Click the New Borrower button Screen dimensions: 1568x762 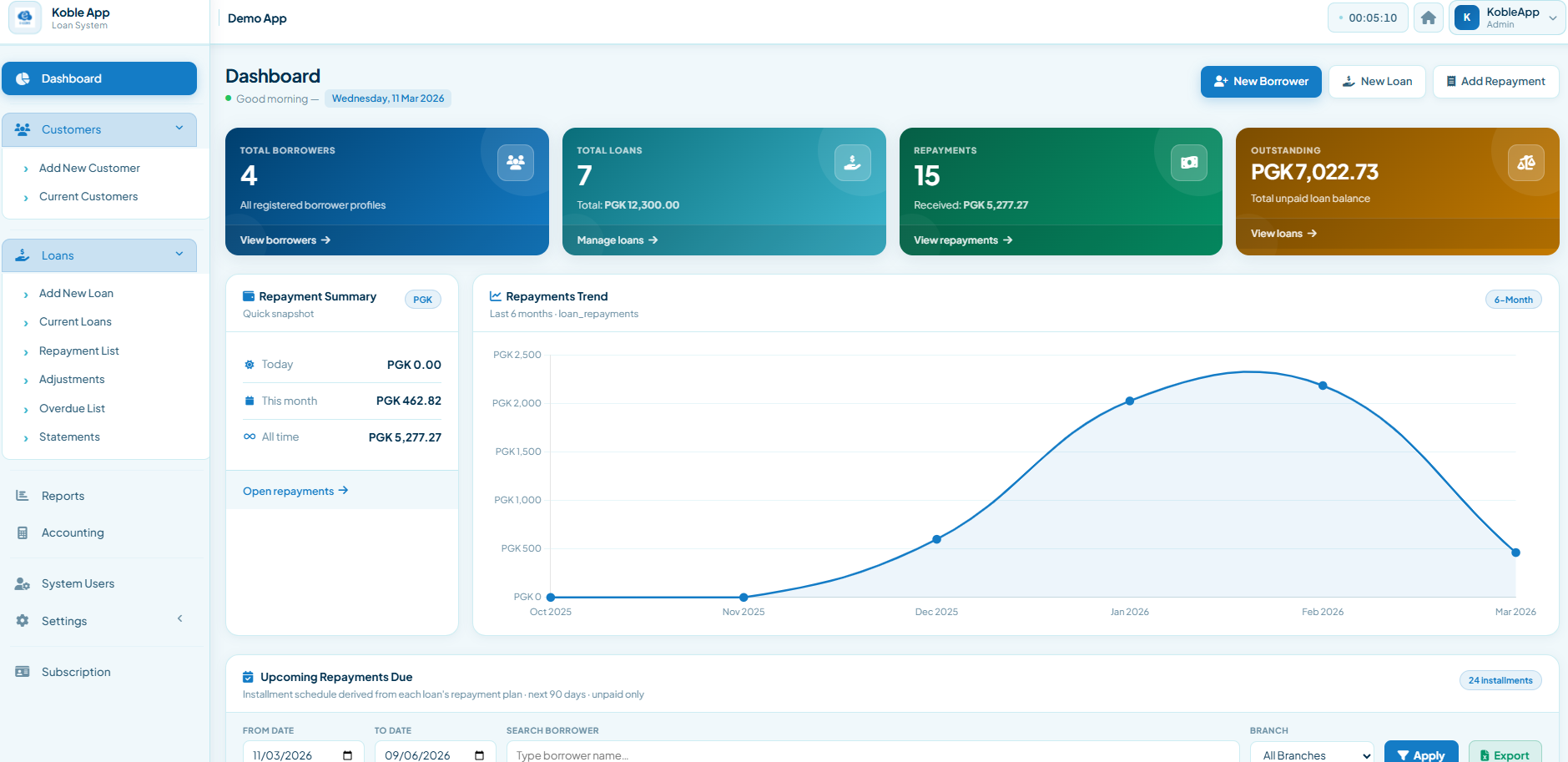pyautogui.click(x=1260, y=82)
